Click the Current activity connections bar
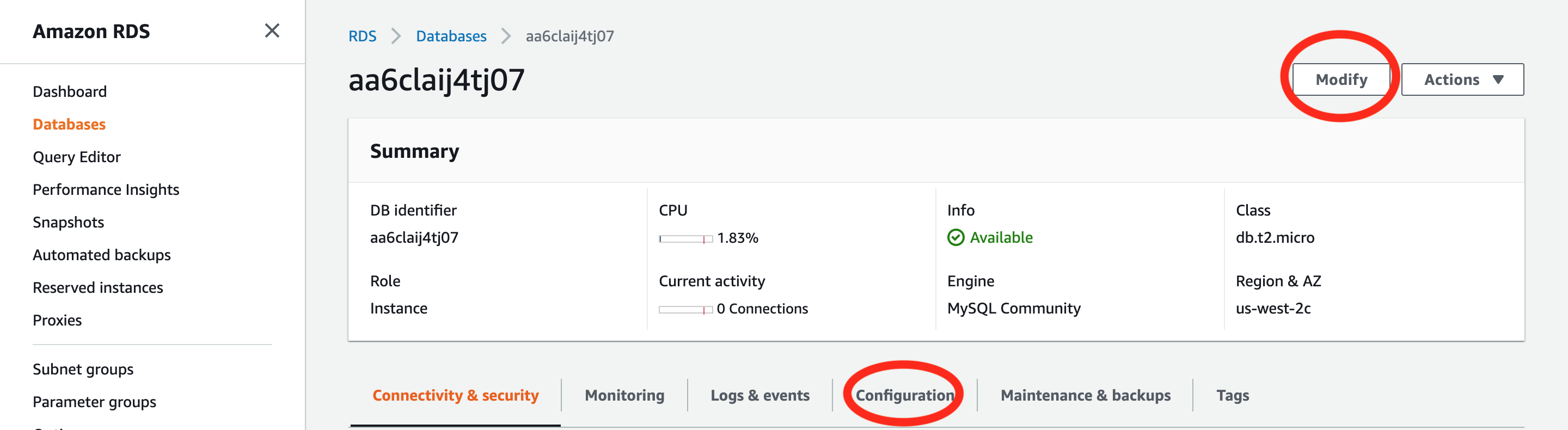 click(685, 310)
